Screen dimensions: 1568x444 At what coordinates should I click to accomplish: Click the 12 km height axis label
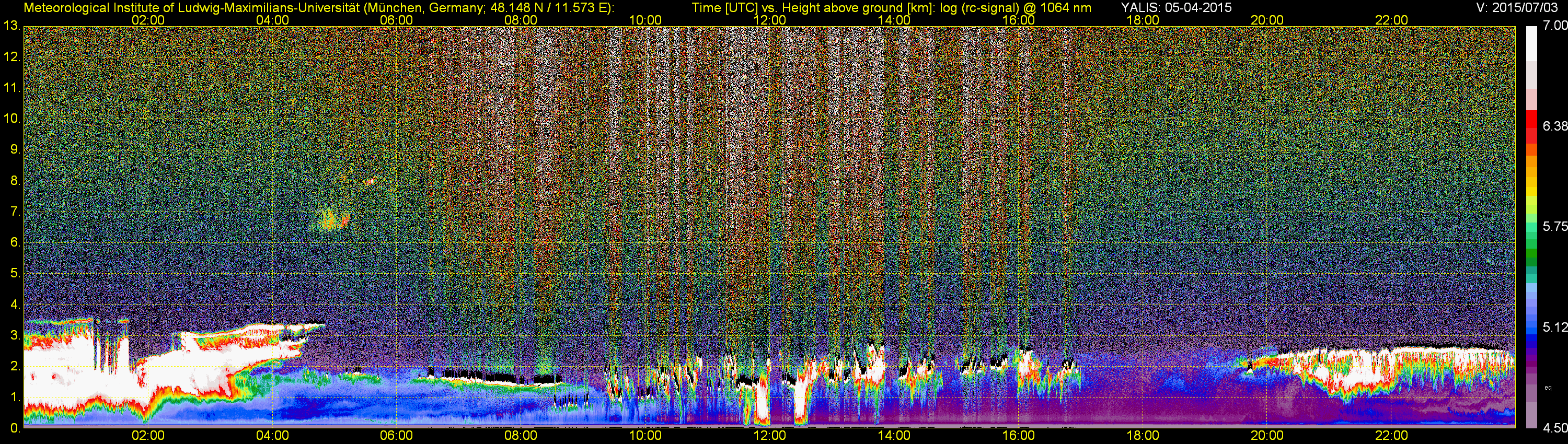(11, 56)
